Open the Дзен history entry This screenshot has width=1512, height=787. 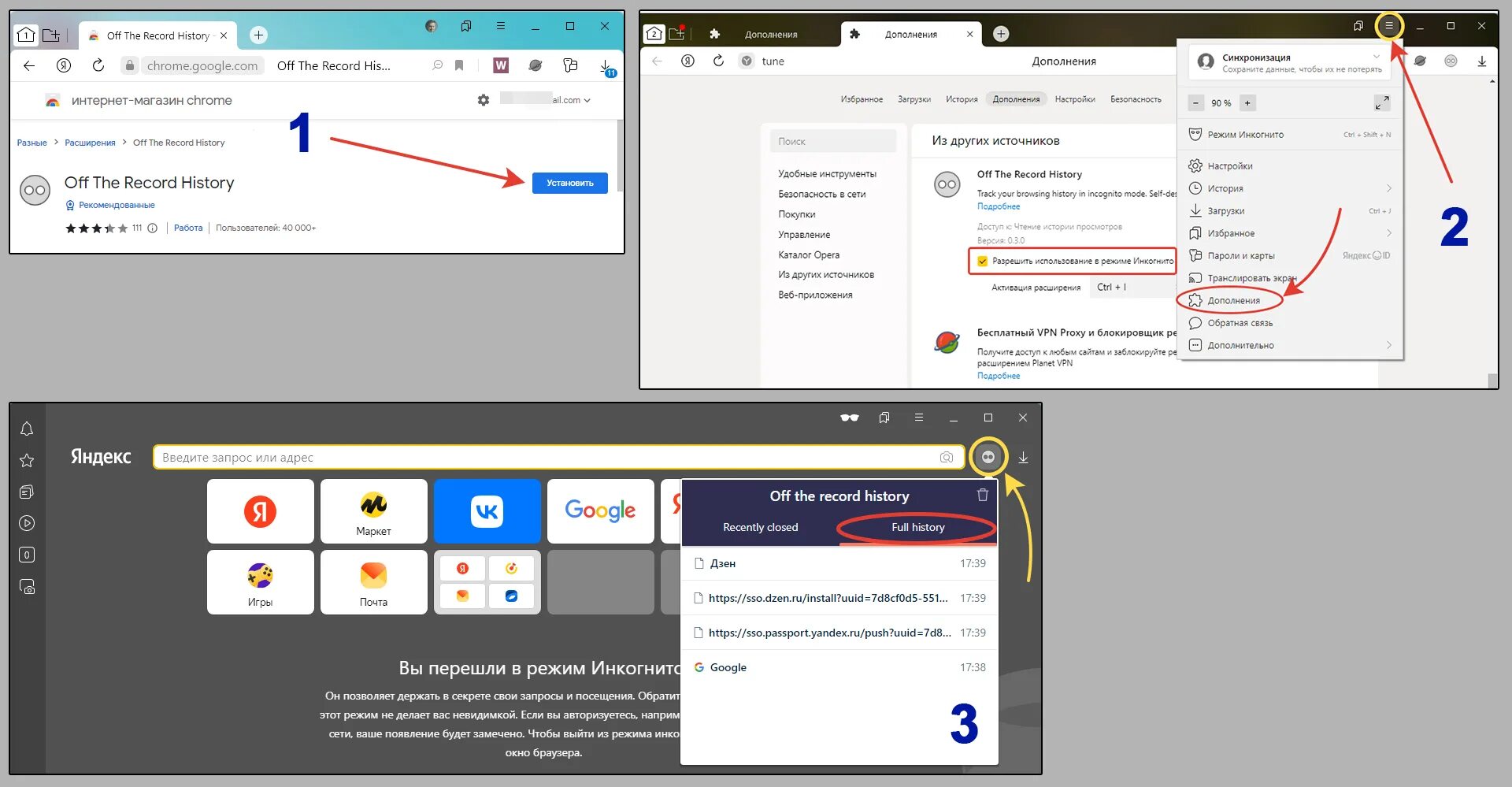coord(839,563)
